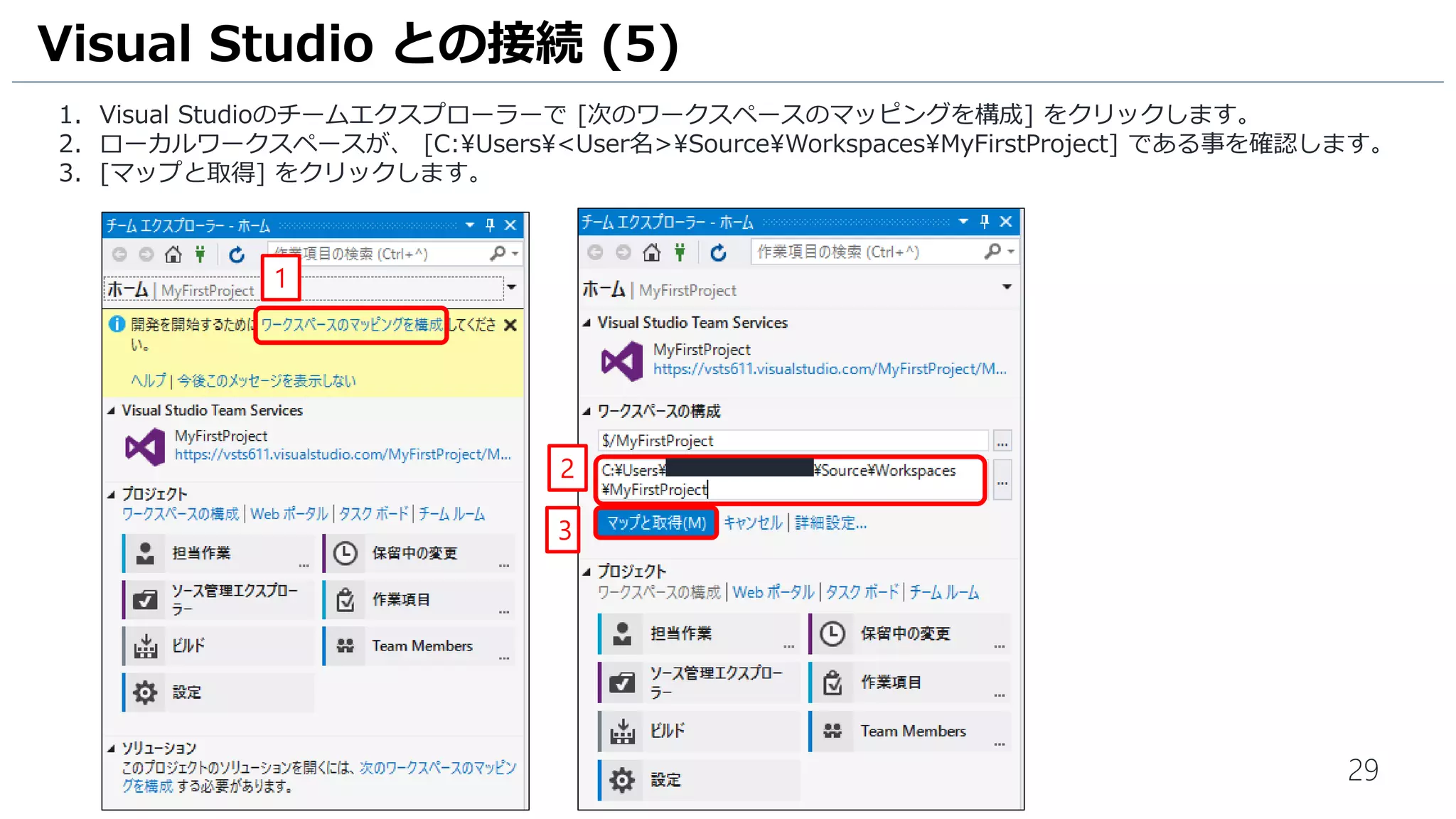Click the Home icon in right Team Explorer toolbar
The width and height of the screenshot is (1456, 819).
(651, 252)
